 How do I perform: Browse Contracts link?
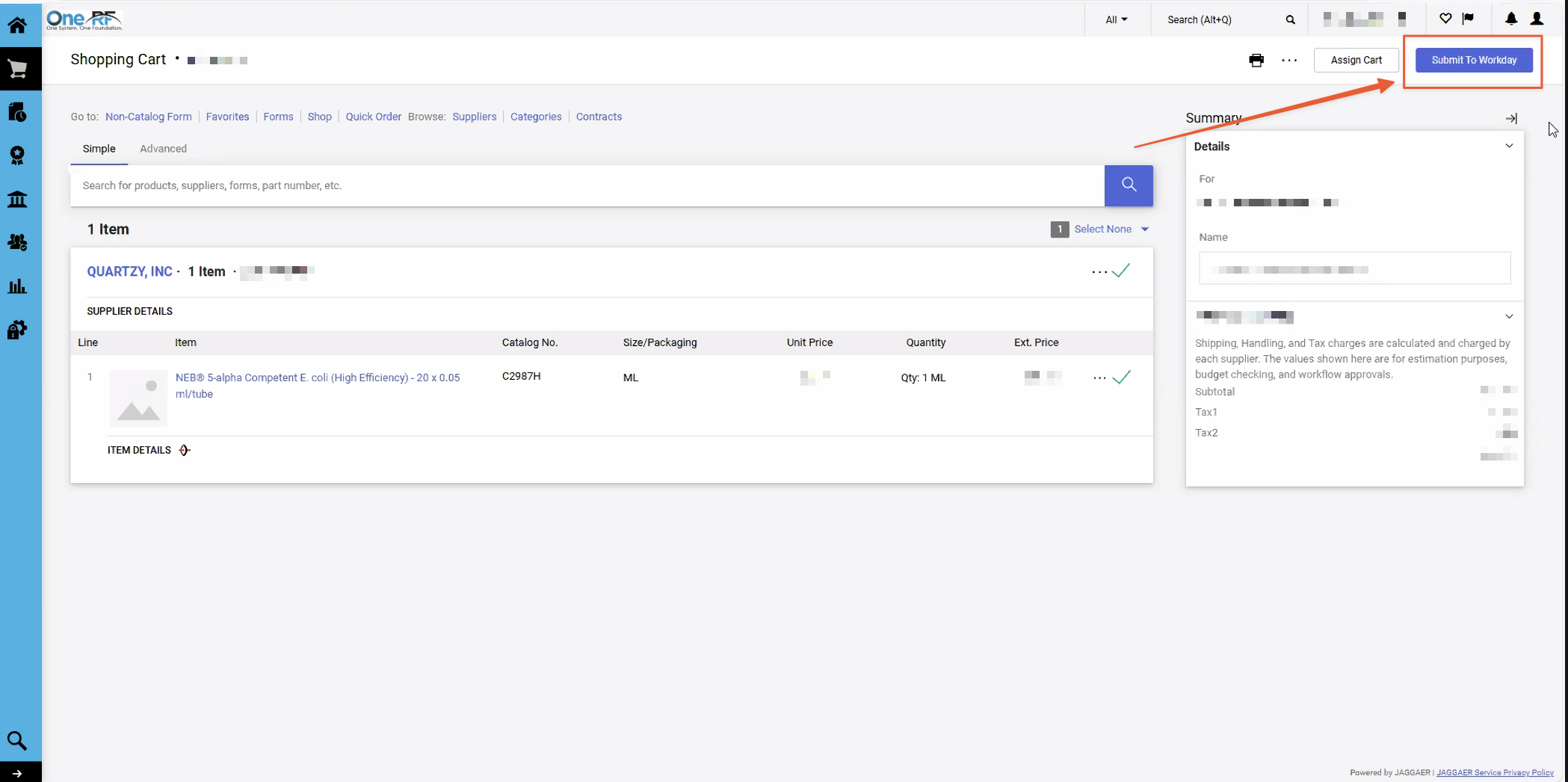click(599, 117)
